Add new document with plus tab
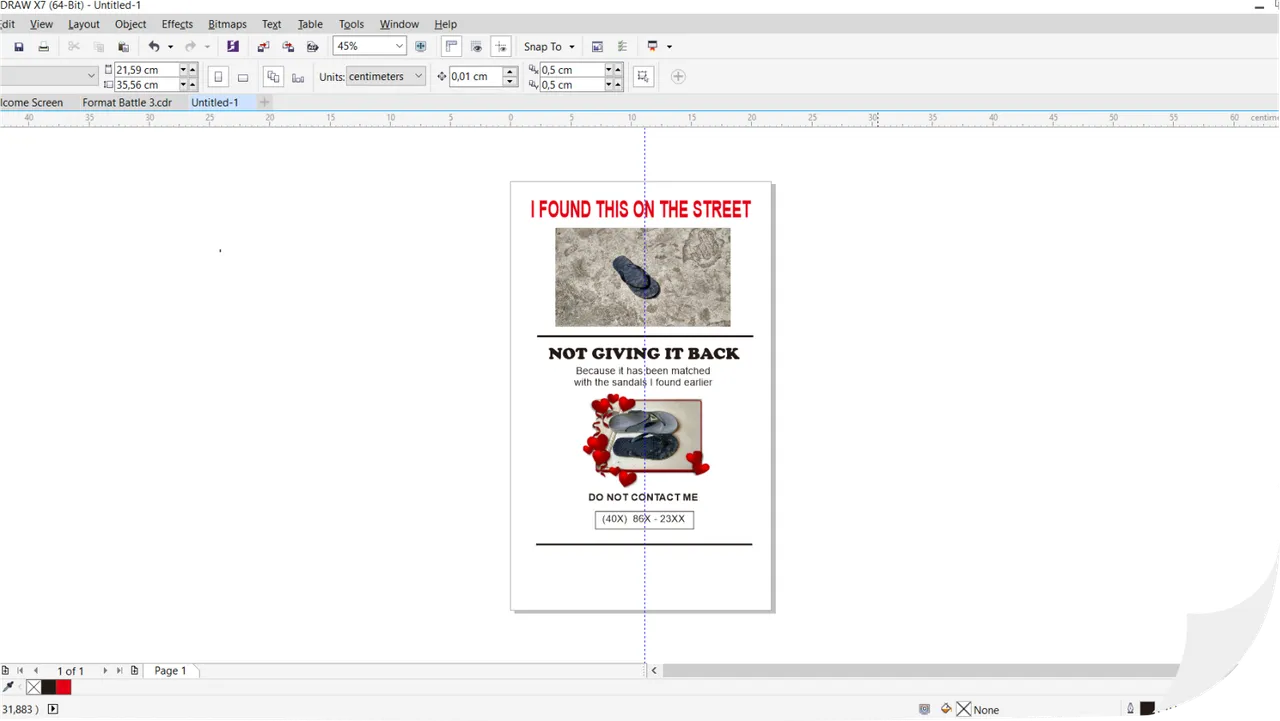The height and width of the screenshot is (721, 1280). coord(265,102)
